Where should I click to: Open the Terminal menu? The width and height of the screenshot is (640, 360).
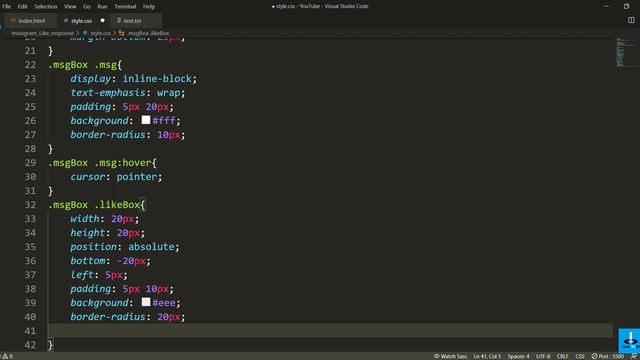[x=125, y=7]
